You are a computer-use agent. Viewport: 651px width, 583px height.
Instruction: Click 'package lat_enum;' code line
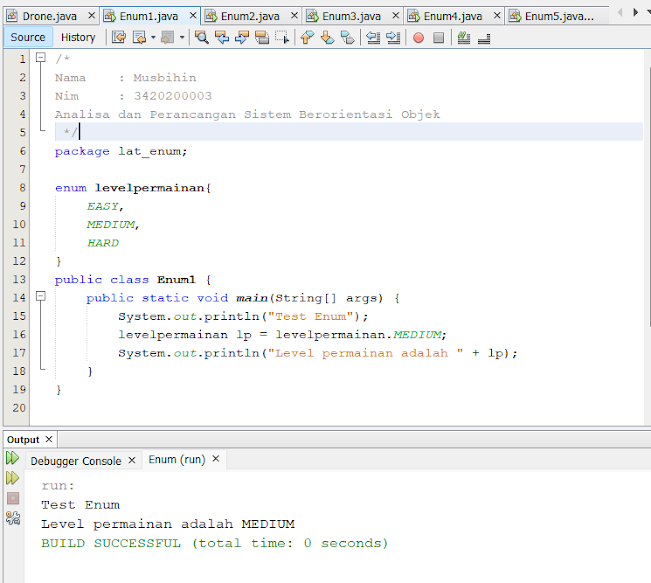(x=121, y=152)
